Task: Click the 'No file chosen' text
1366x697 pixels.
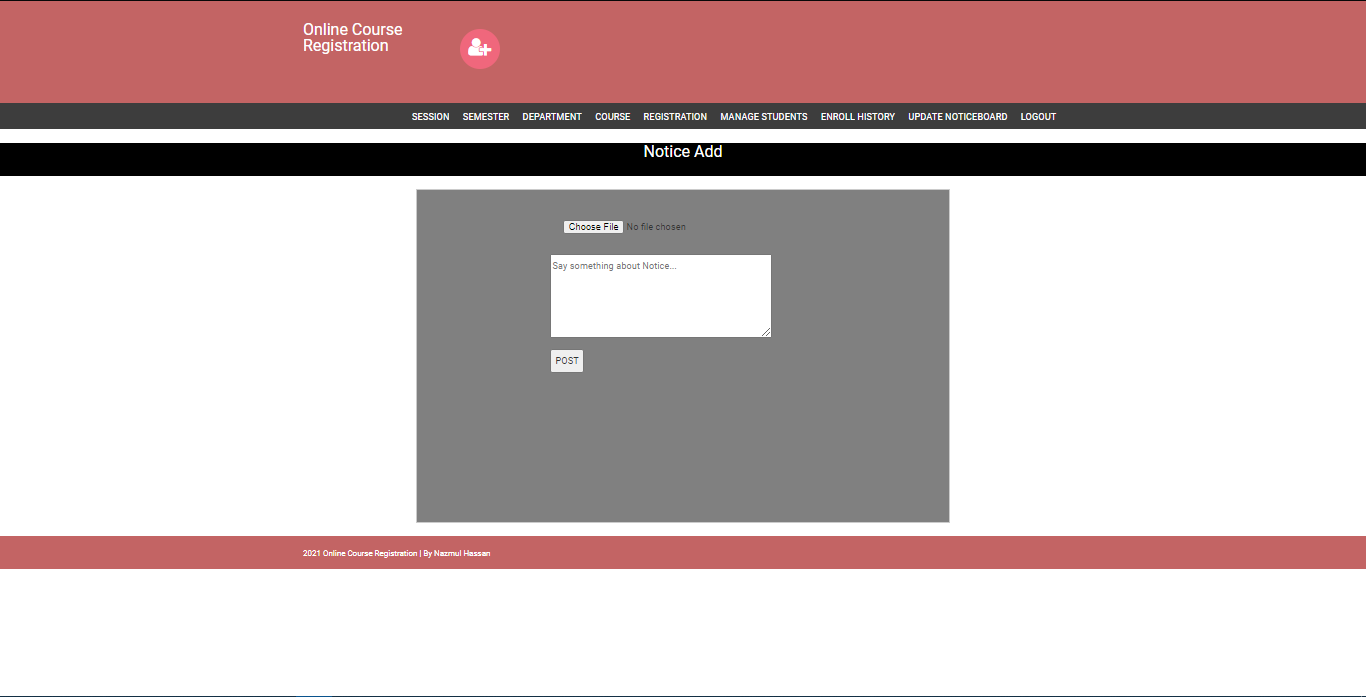Action: 656,227
